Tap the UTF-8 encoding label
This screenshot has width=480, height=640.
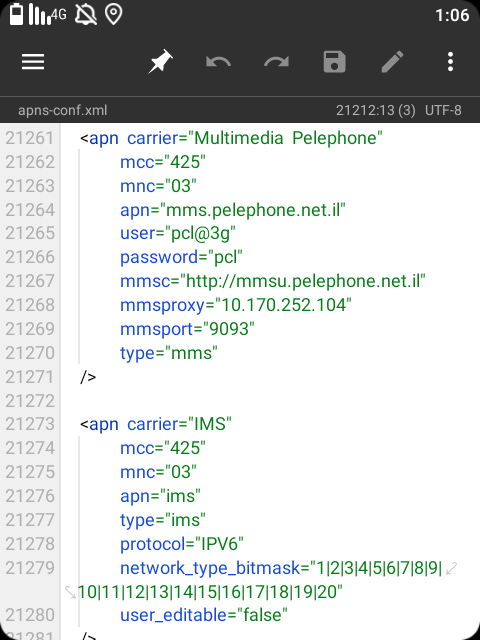click(x=443, y=110)
